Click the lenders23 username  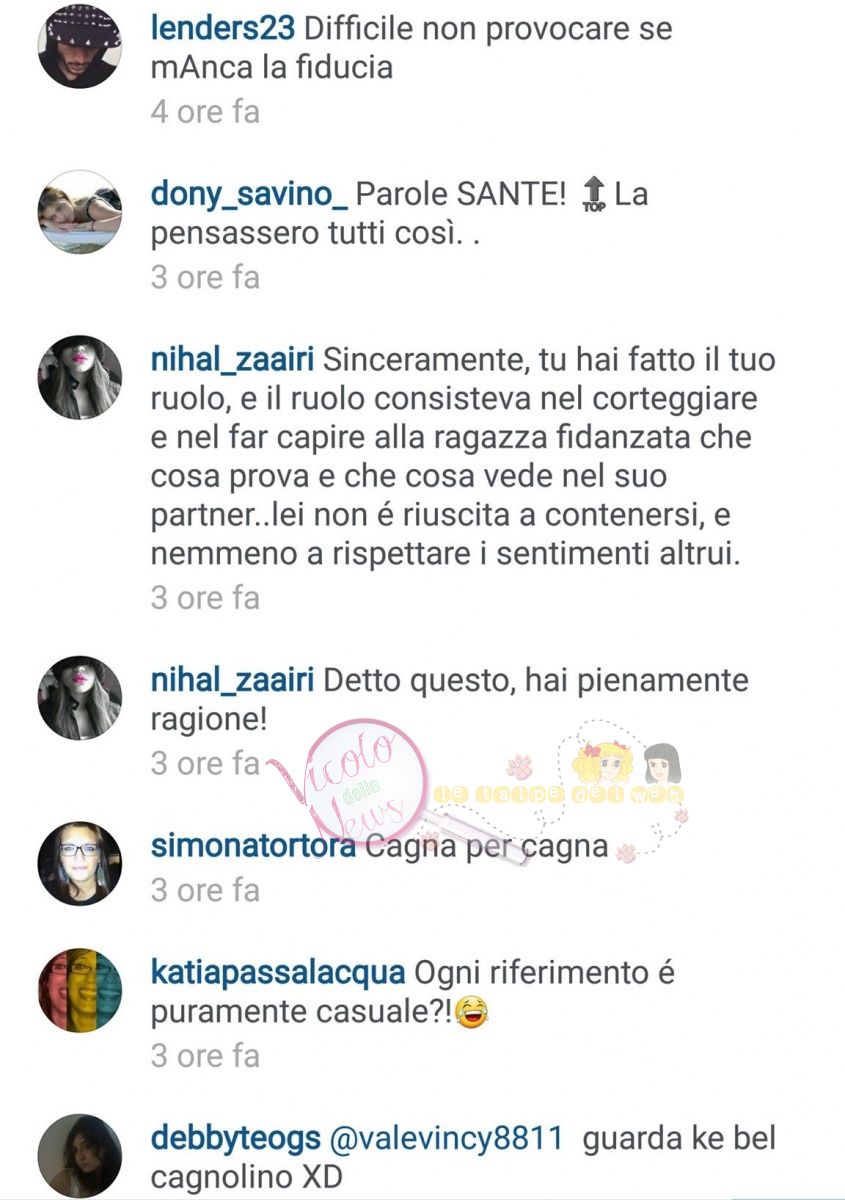pyautogui.click(x=222, y=29)
